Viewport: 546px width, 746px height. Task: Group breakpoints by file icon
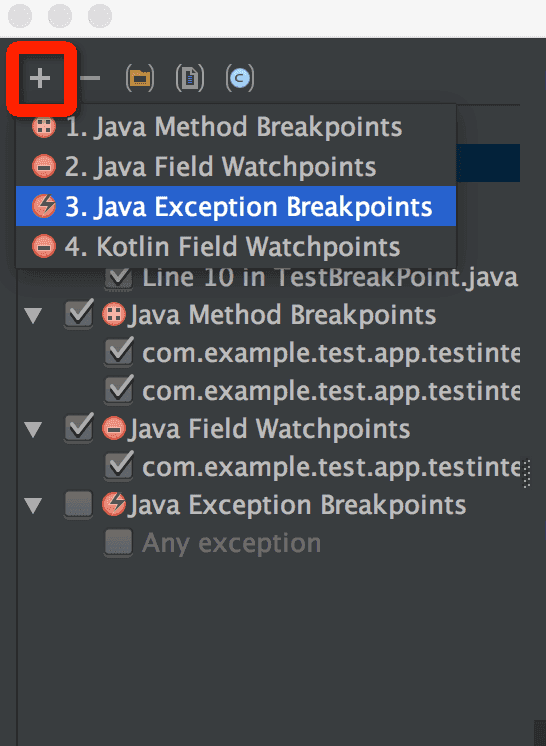click(190, 79)
